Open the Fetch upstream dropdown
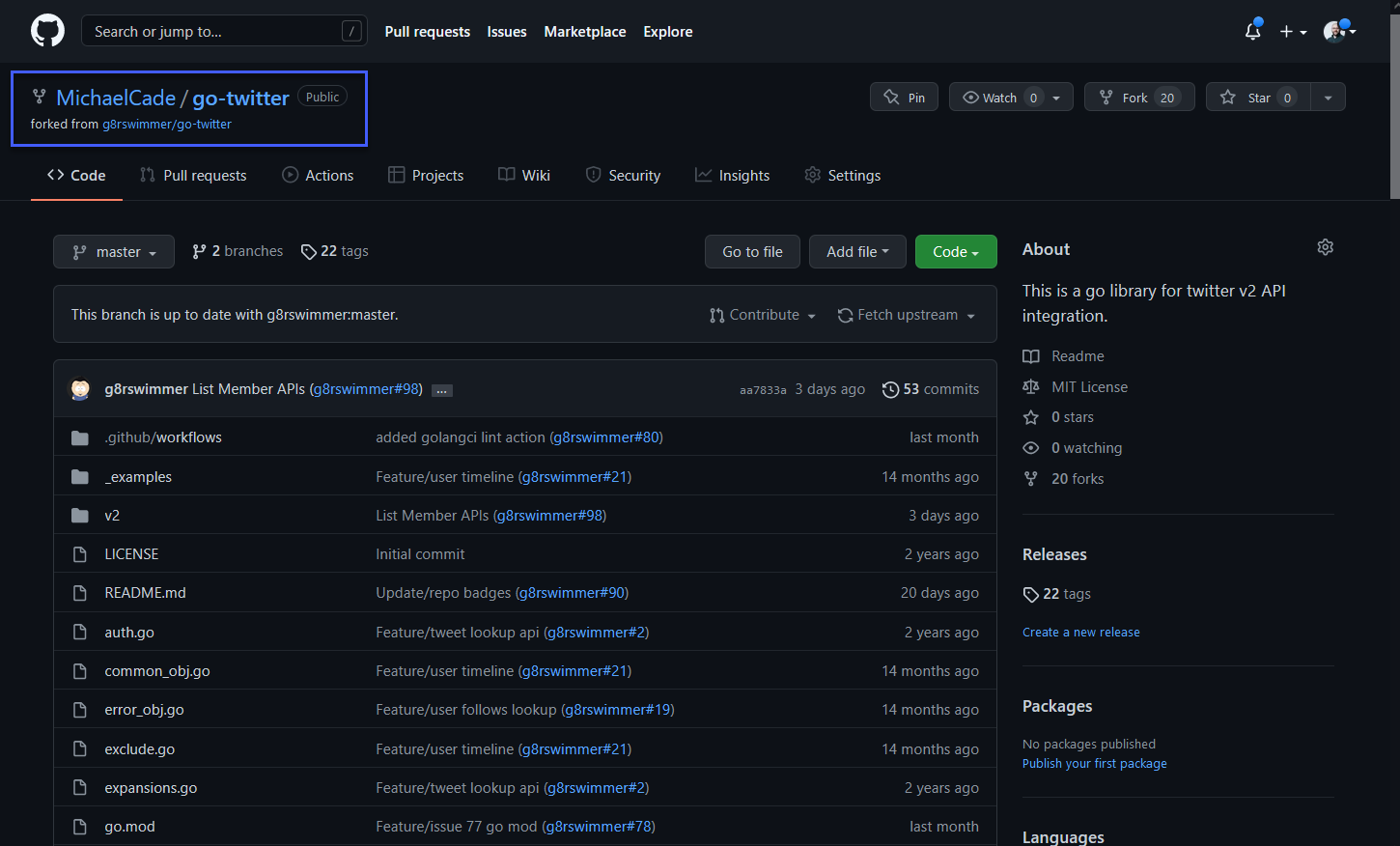Screen dimensions: 1400x846 pos(906,314)
